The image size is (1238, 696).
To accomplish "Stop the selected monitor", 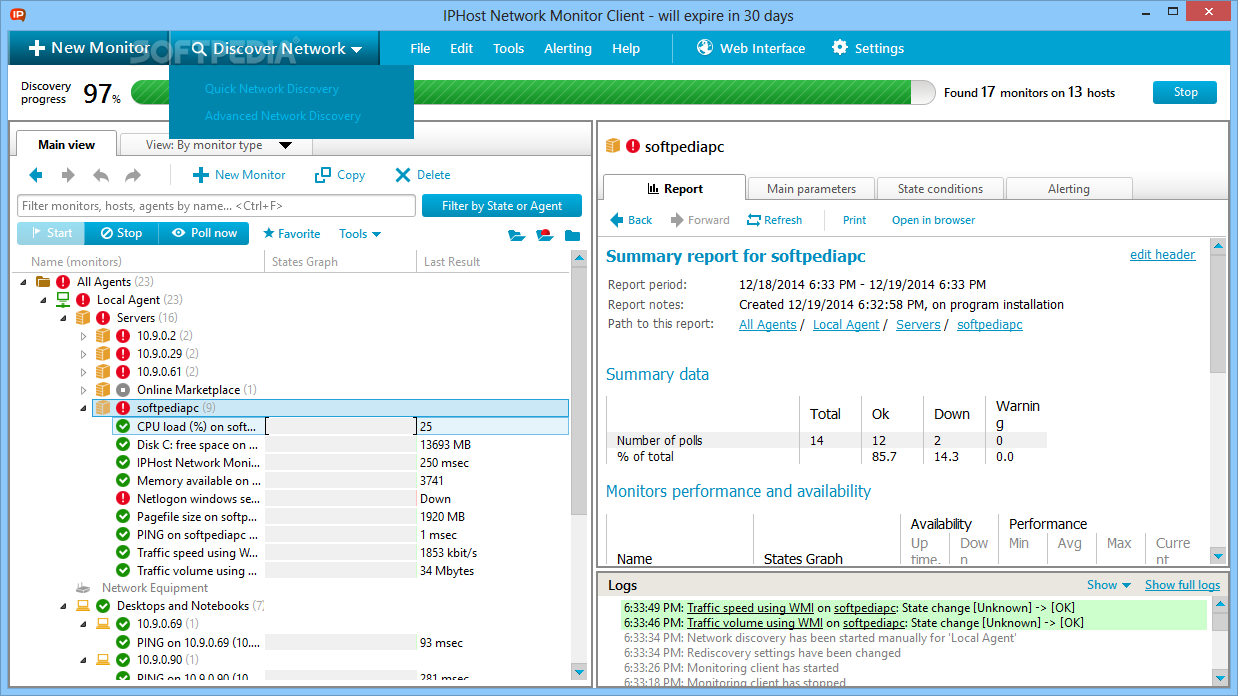I will tap(121, 233).
